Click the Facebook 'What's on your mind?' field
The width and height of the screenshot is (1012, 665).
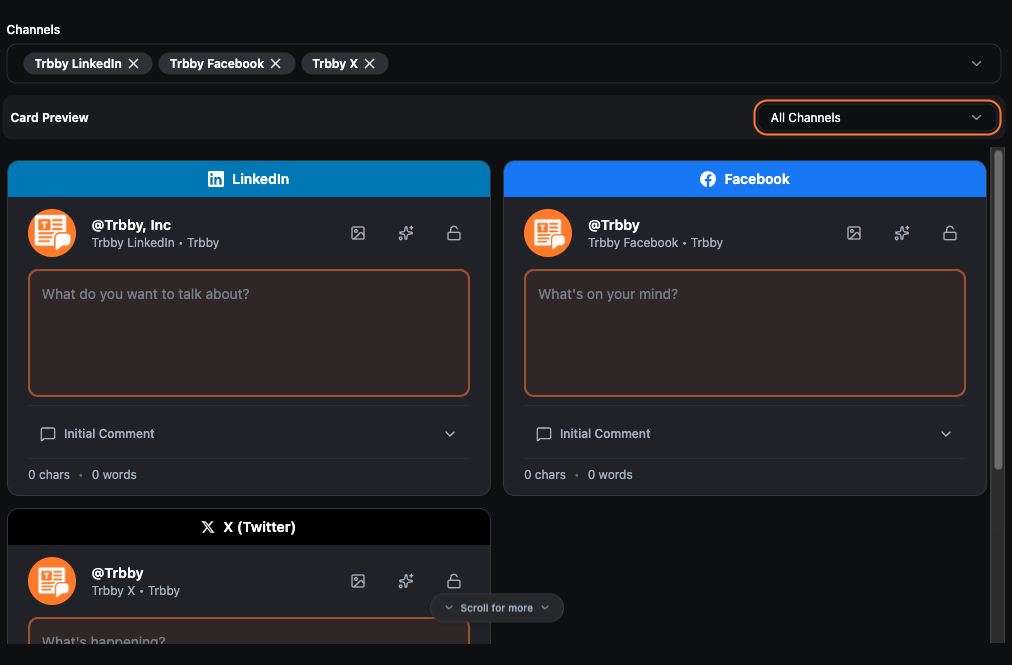coord(745,332)
